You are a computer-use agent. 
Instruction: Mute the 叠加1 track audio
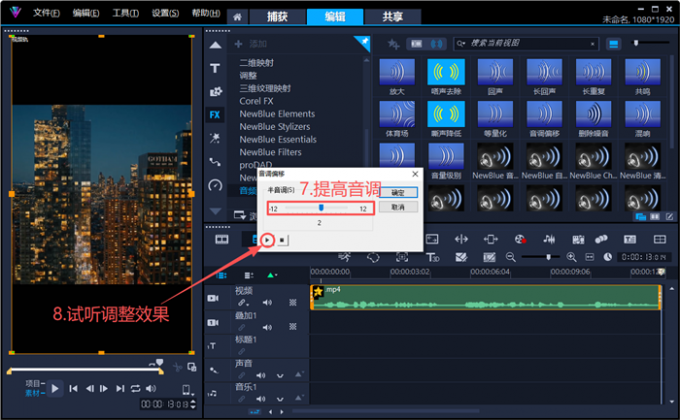(x=267, y=327)
